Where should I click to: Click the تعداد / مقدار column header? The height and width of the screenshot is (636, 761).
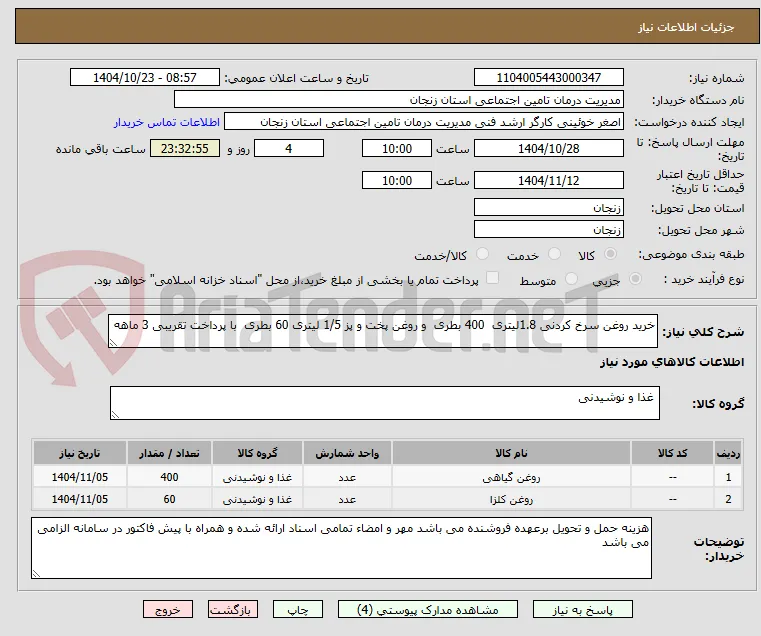169,453
